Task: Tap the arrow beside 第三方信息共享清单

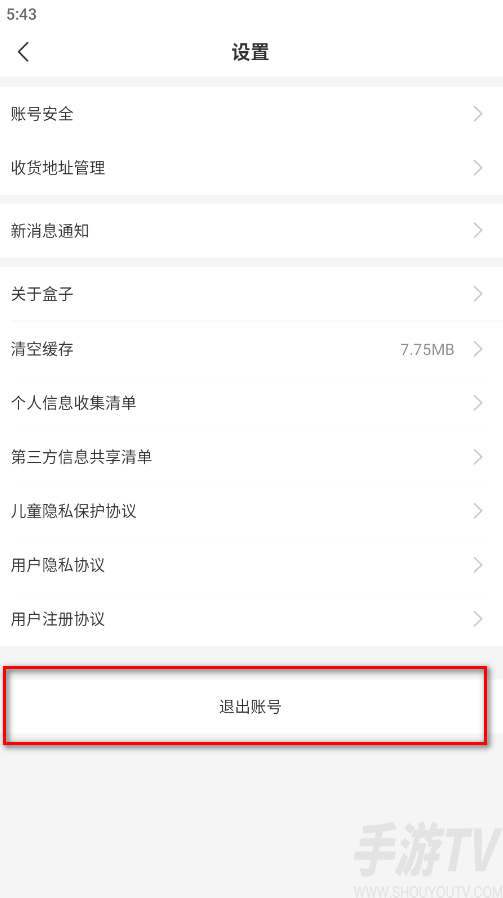Action: pyautogui.click(x=478, y=456)
